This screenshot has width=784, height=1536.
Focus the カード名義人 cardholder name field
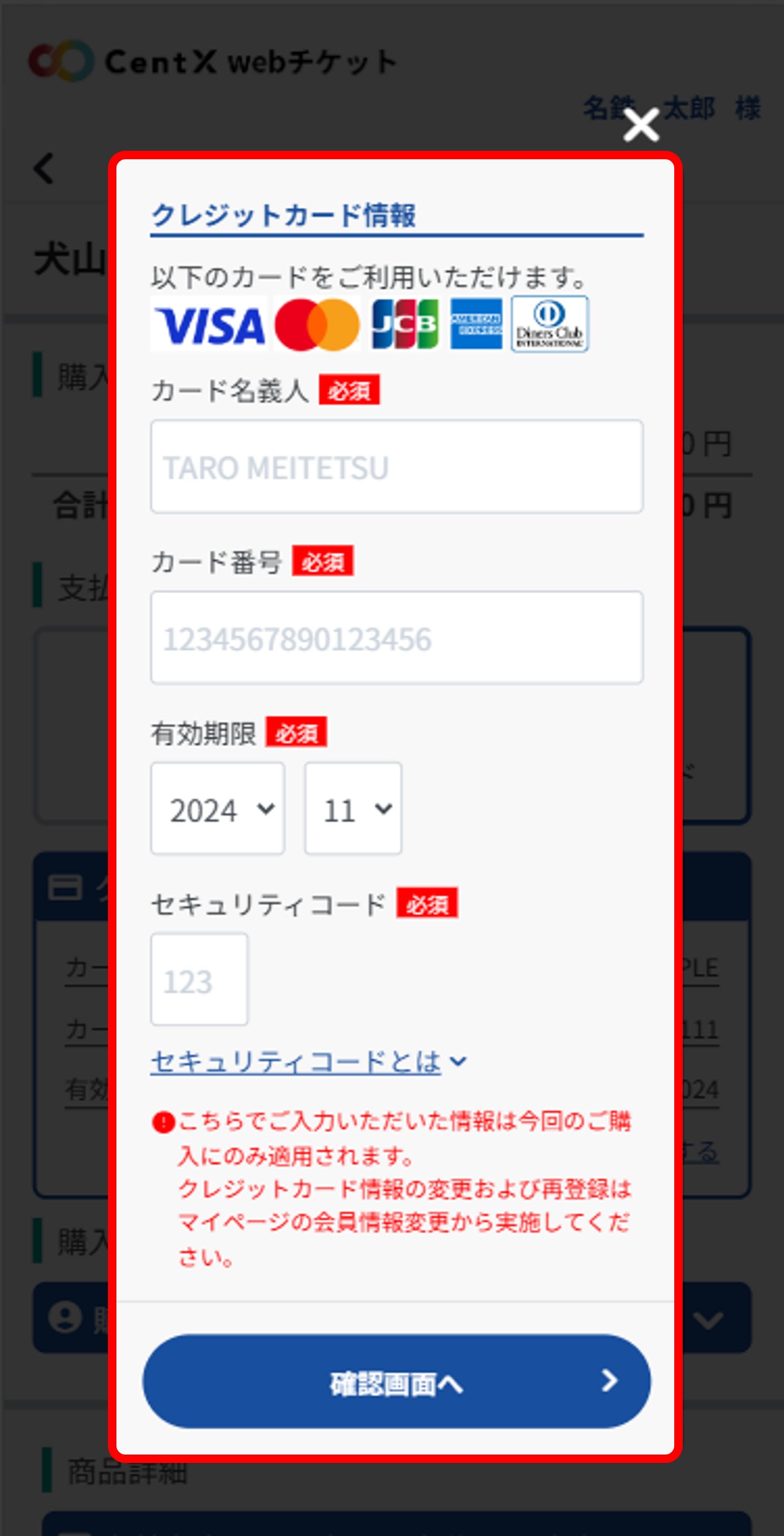click(x=397, y=467)
